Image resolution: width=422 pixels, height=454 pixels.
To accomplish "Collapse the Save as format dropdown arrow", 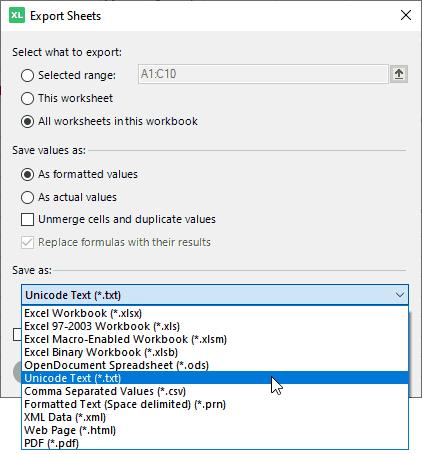I will [400, 295].
